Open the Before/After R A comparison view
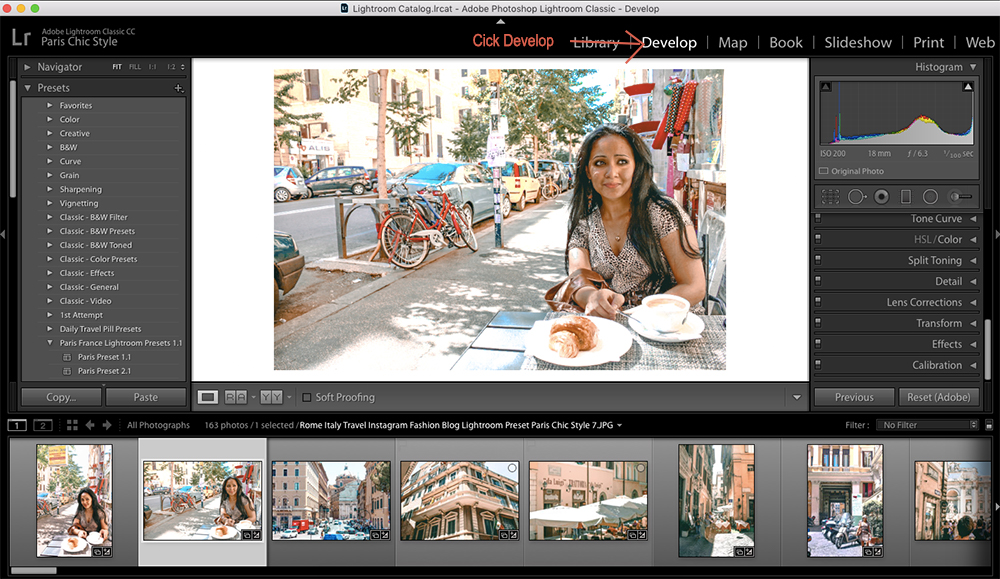This screenshot has height=579, width=1000. point(235,397)
